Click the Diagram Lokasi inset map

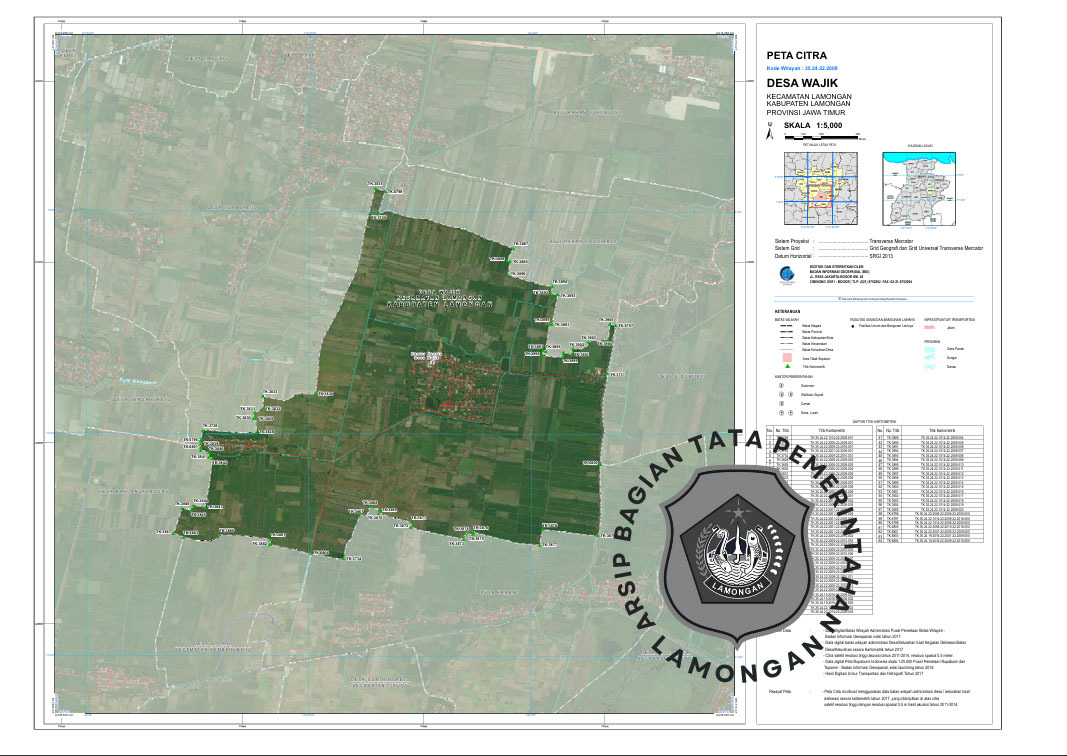point(919,189)
